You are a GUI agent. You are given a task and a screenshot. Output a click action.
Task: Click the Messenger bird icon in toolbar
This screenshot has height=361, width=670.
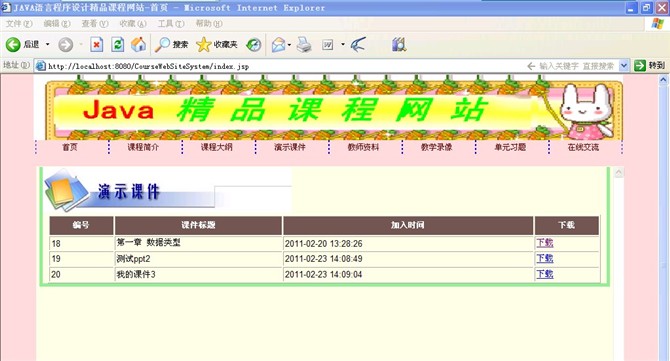pos(358,44)
